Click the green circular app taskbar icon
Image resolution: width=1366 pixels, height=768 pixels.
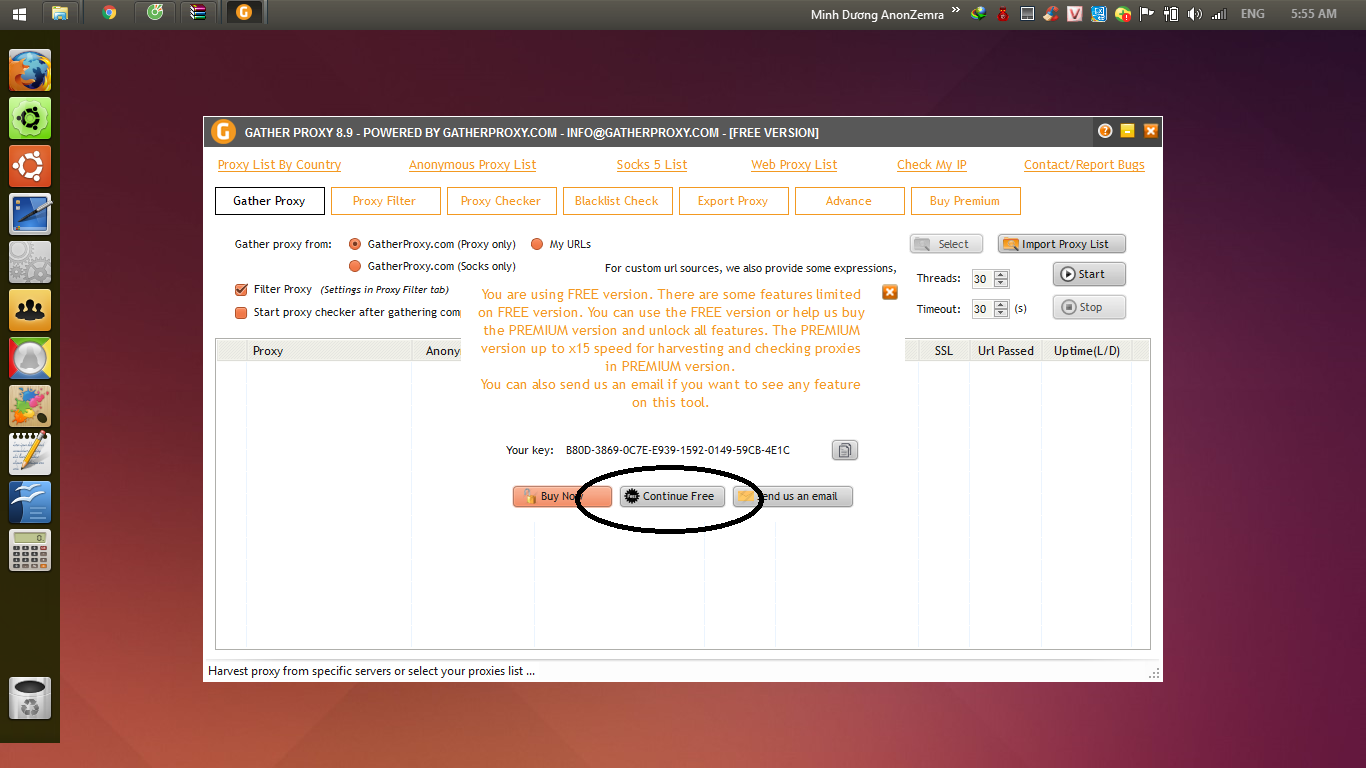coord(154,14)
